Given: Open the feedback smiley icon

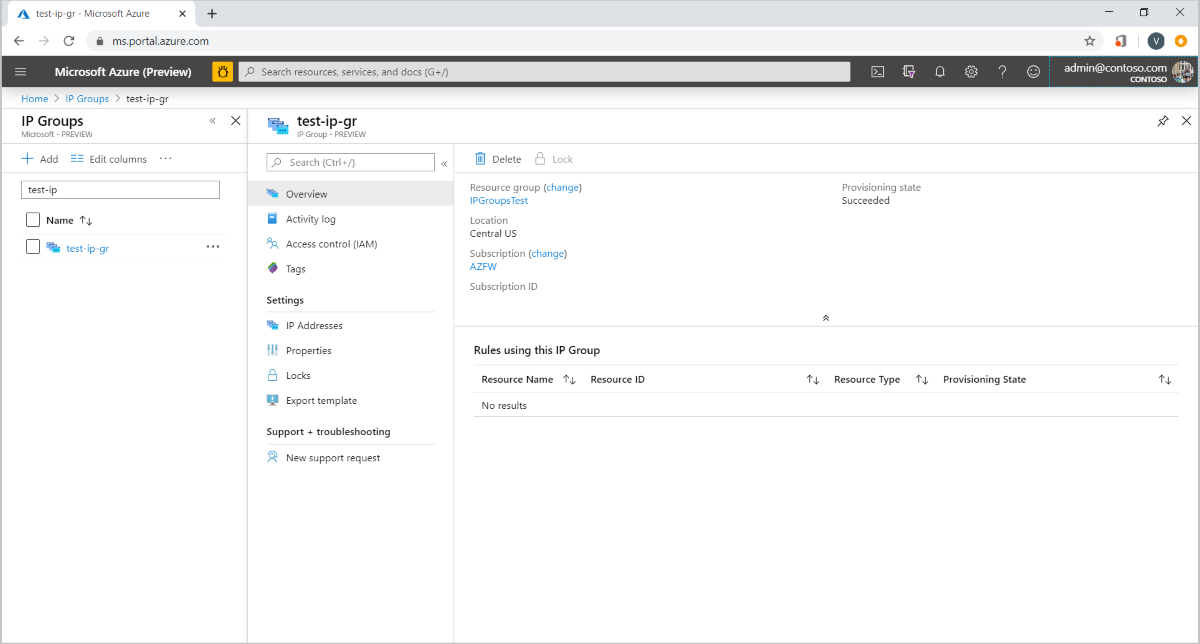Looking at the screenshot, I should 1033,72.
